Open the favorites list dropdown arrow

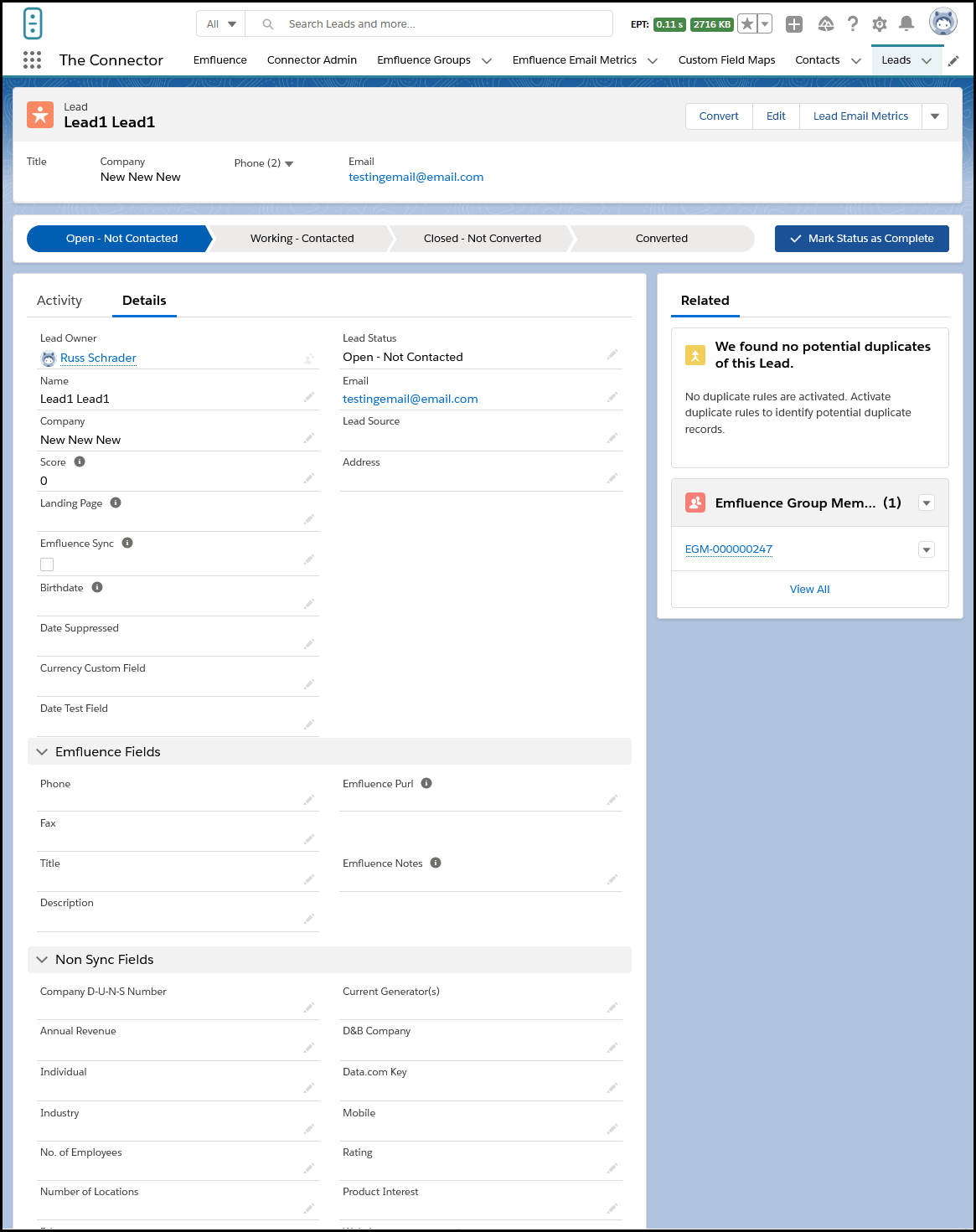point(765,24)
